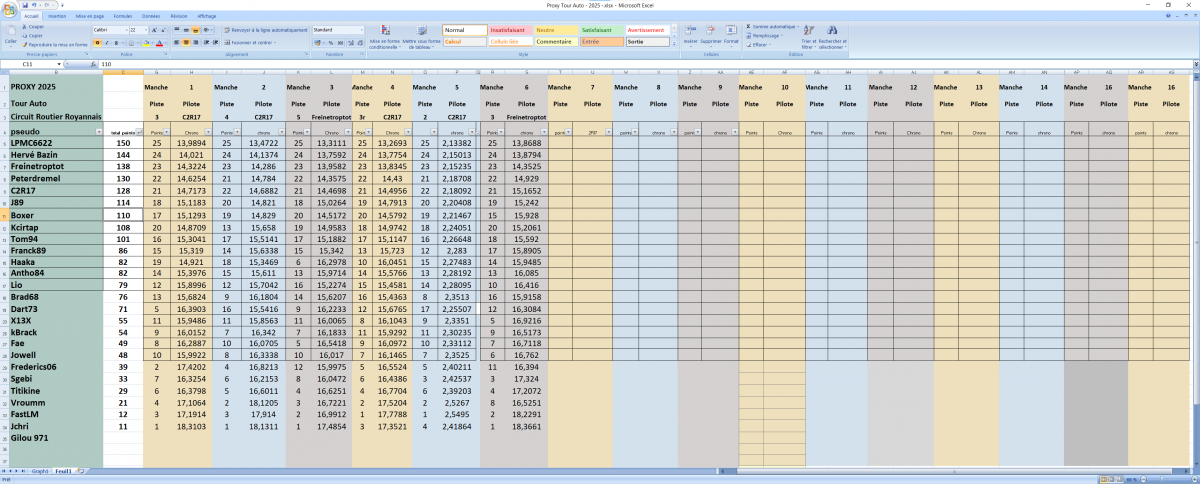
Task: Click the Trier et filtrer icon
Action: tap(808, 37)
